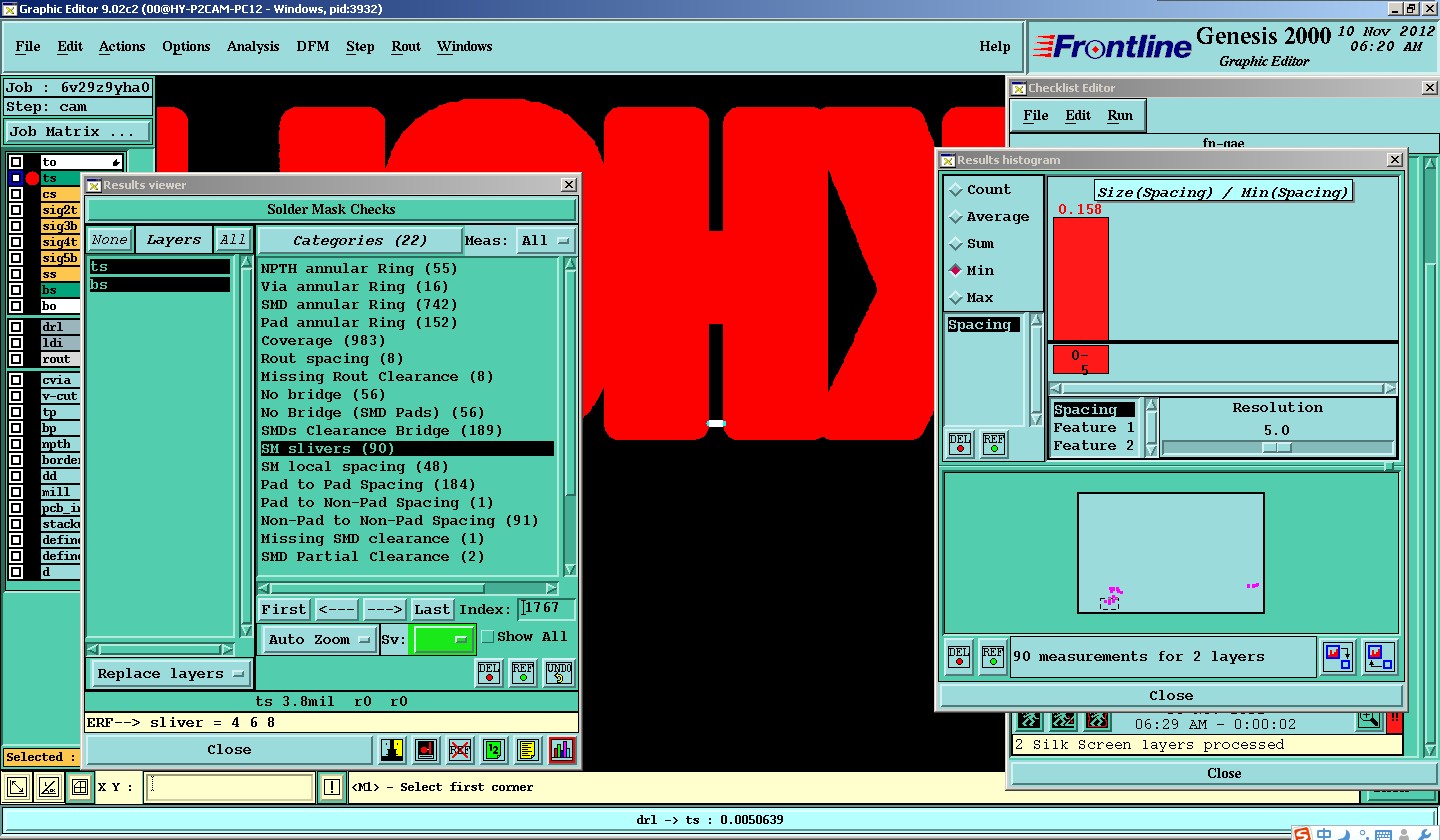Click histogram icon with downward arrow
1440x840 pixels.
[x=1338, y=657]
